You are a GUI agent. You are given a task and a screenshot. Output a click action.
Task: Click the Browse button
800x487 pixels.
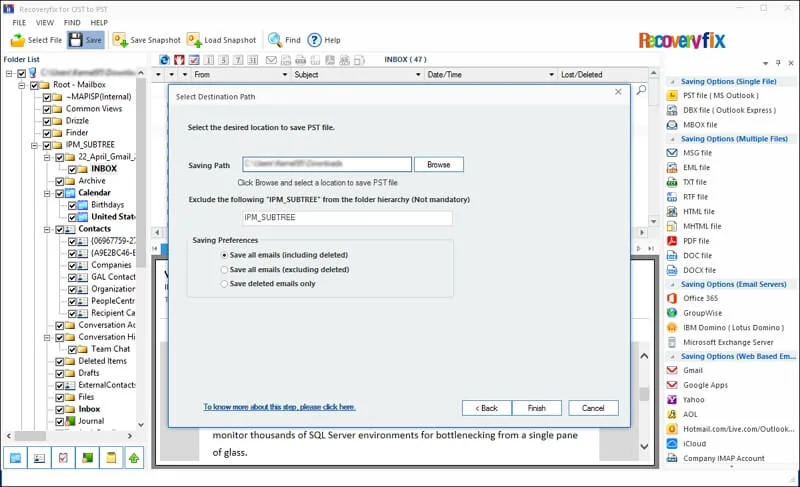[x=439, y=165]
